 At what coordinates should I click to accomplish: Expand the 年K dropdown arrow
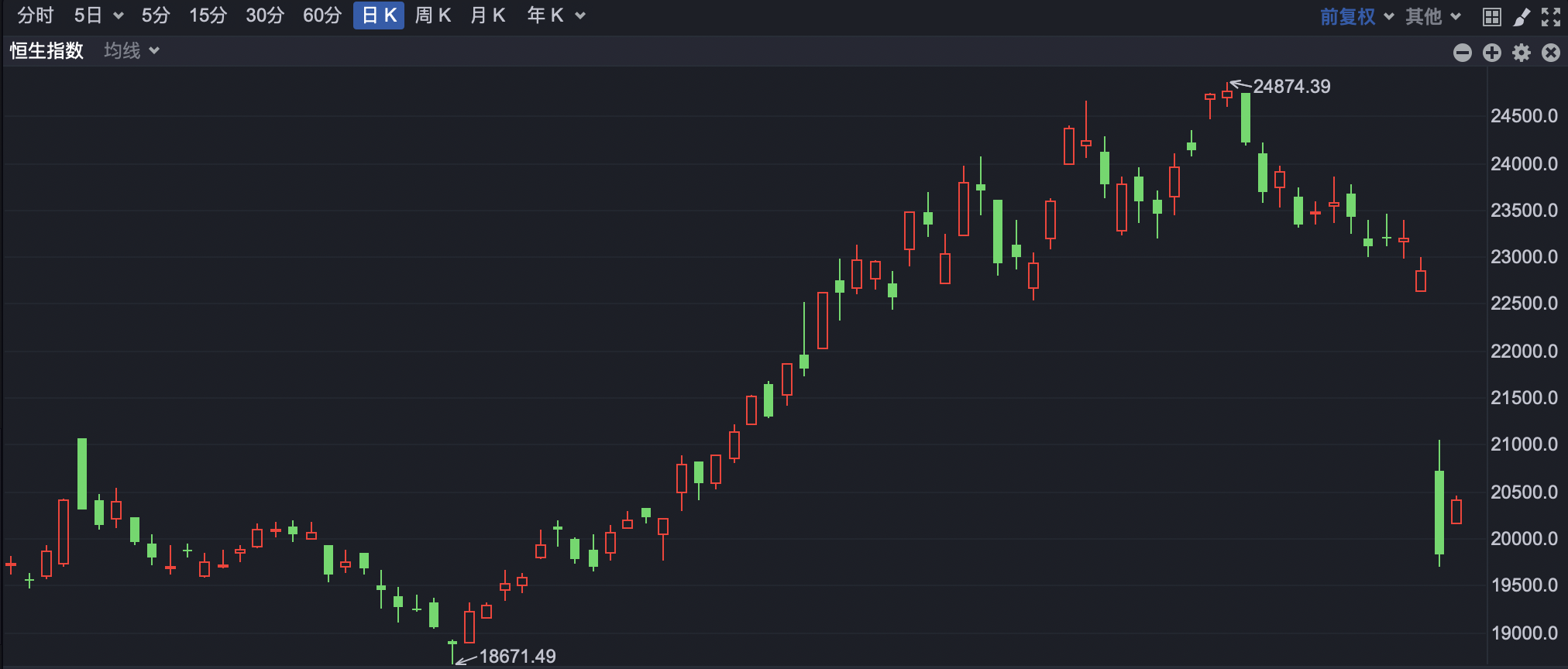pos(580,16)
